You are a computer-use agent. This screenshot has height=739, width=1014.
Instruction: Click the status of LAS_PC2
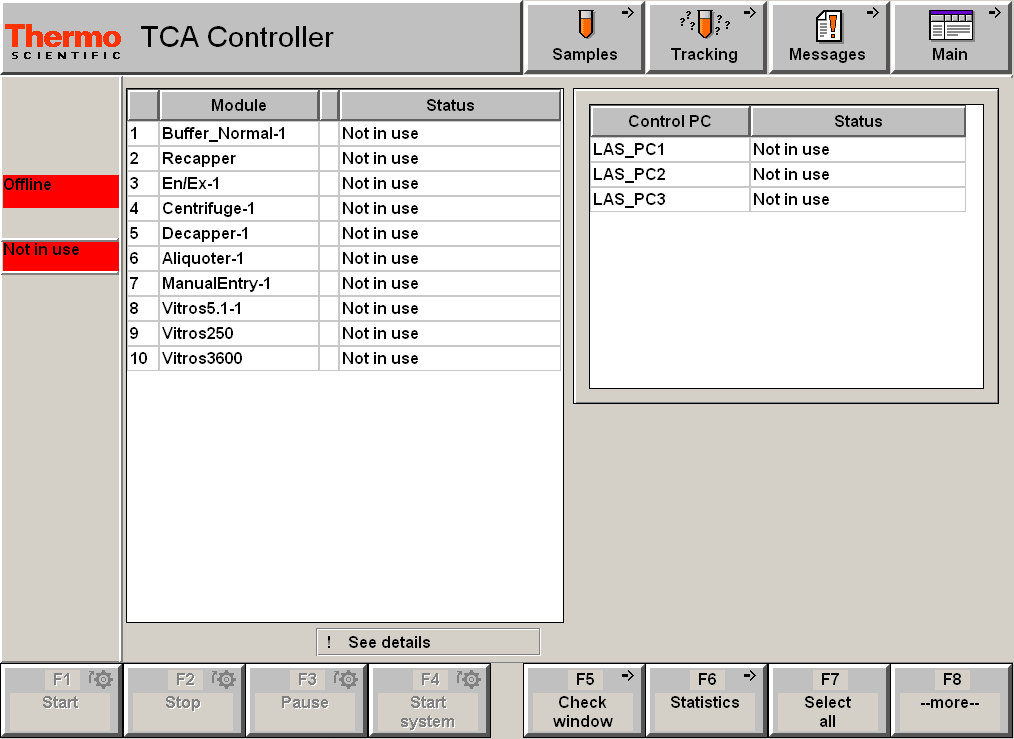(x=858, y=175)
